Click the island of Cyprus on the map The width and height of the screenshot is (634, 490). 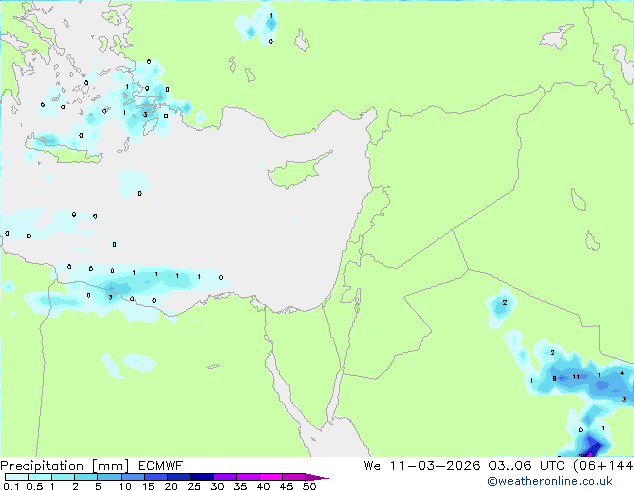pyautogui.click(x=298, y=171)
